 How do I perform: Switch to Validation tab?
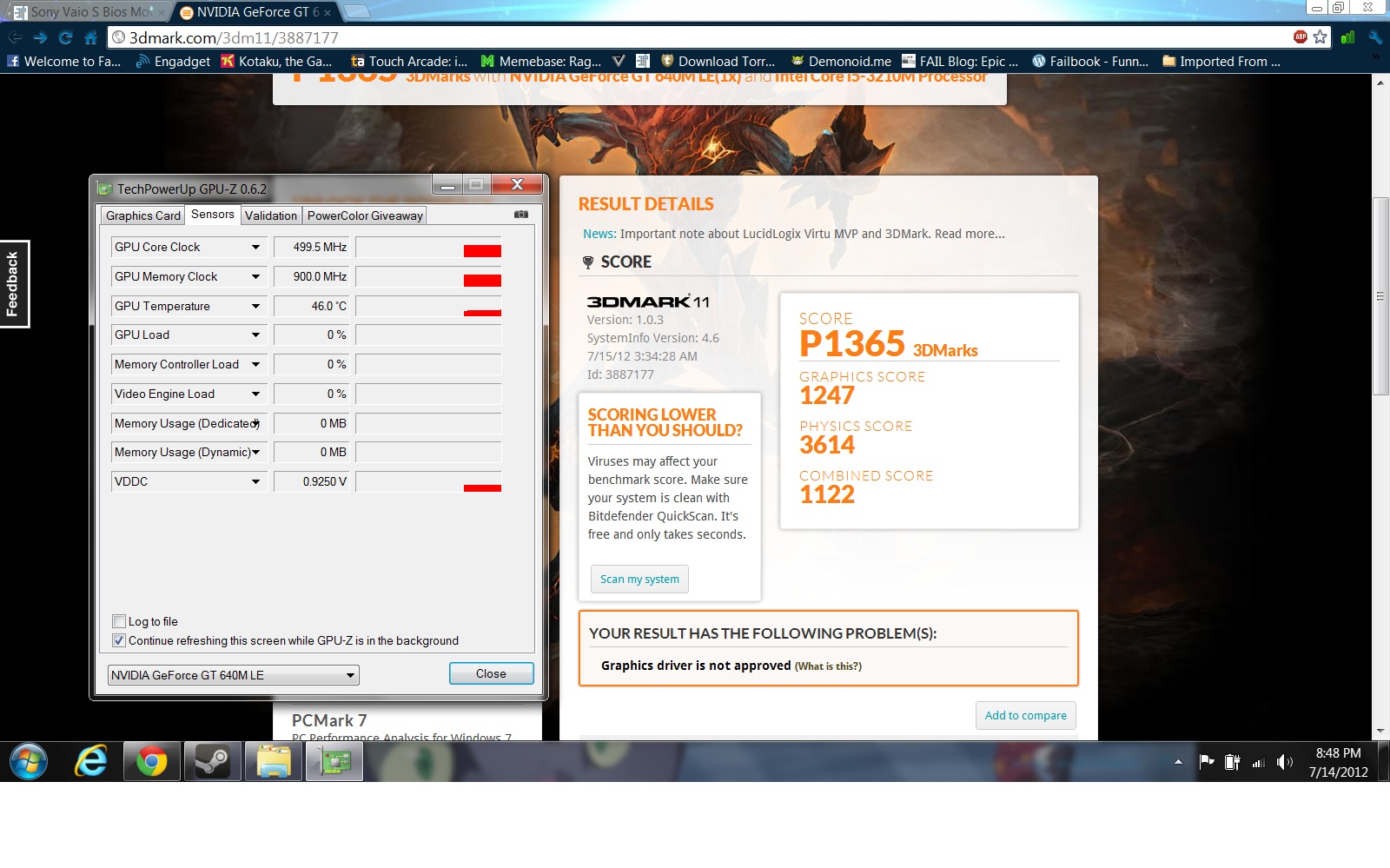271,215
